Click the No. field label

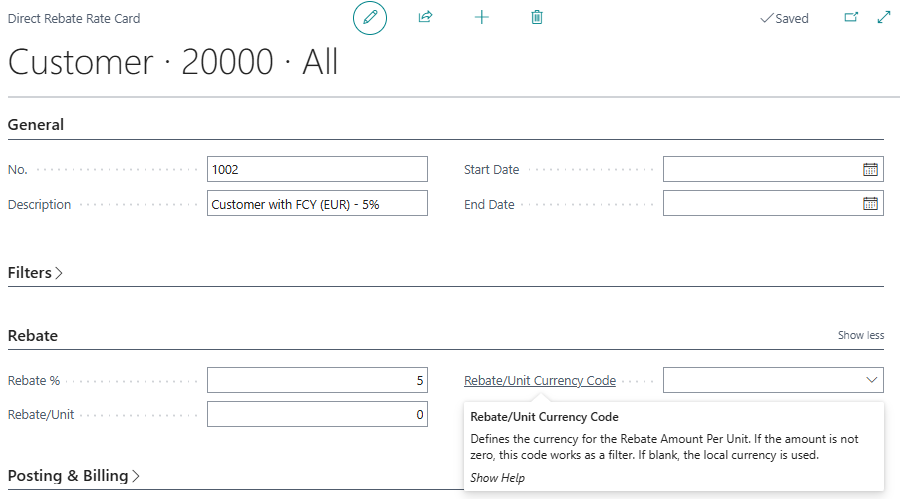click(17, 170)
